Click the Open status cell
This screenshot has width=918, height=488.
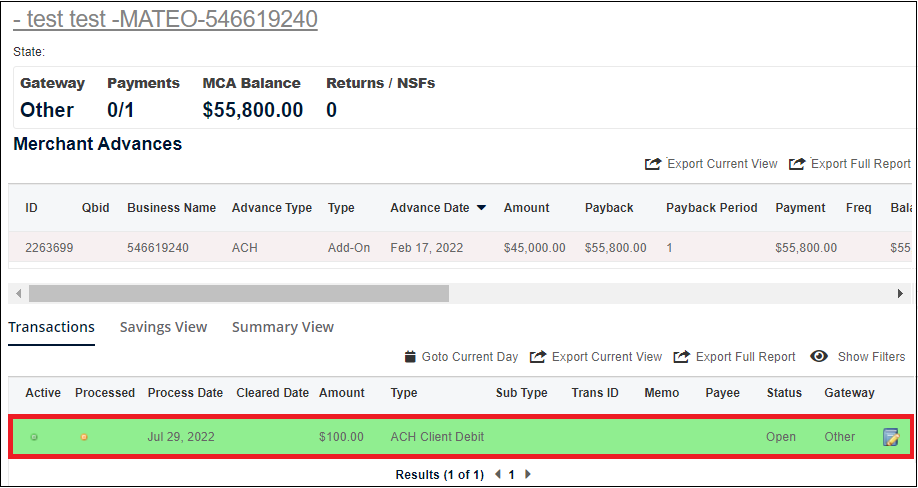(781, 437)
